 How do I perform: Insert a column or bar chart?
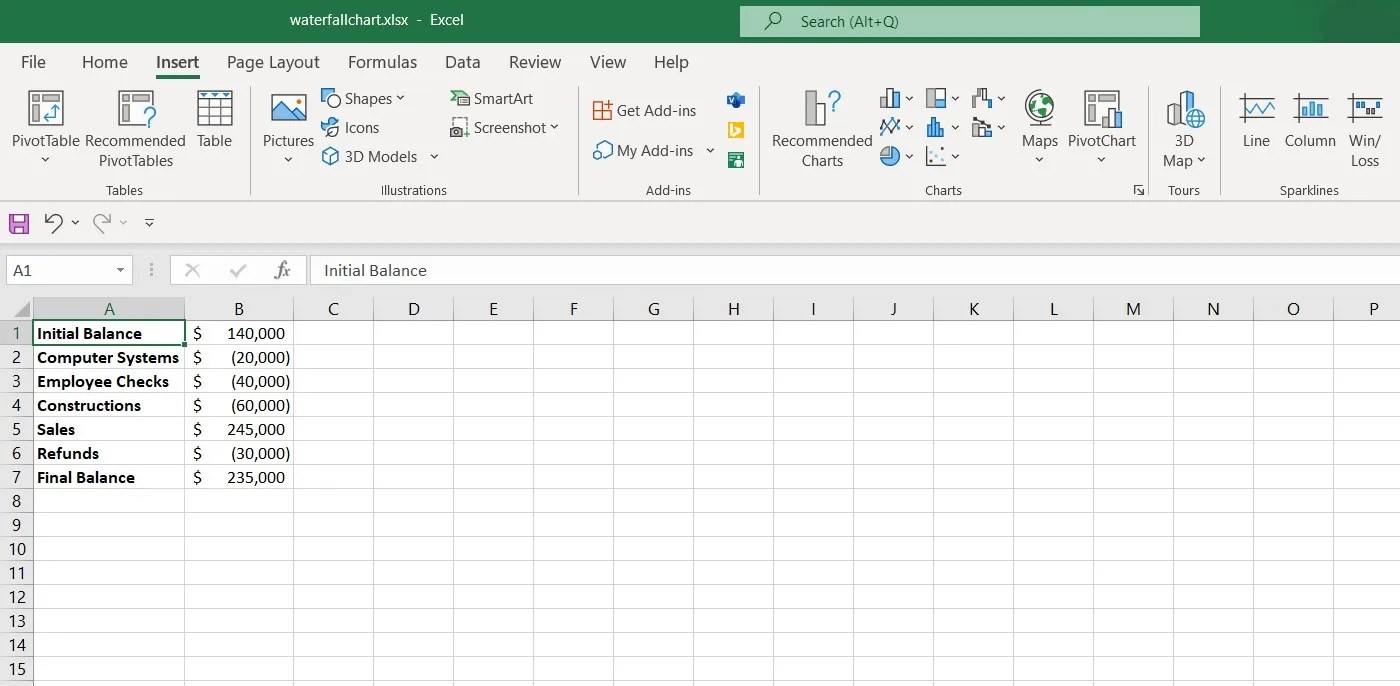(891, 97)
